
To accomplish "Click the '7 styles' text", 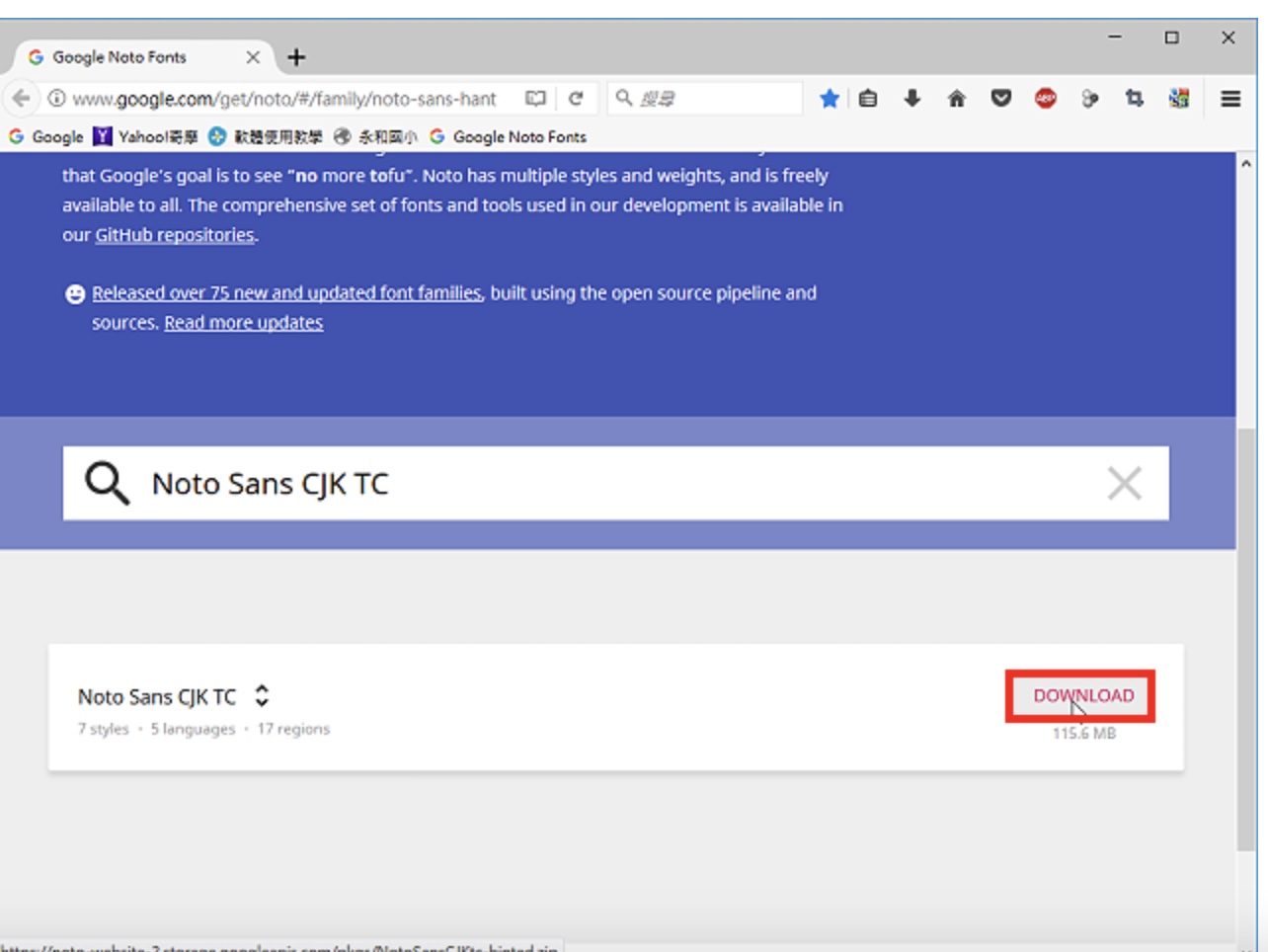I will click(104, 729).
